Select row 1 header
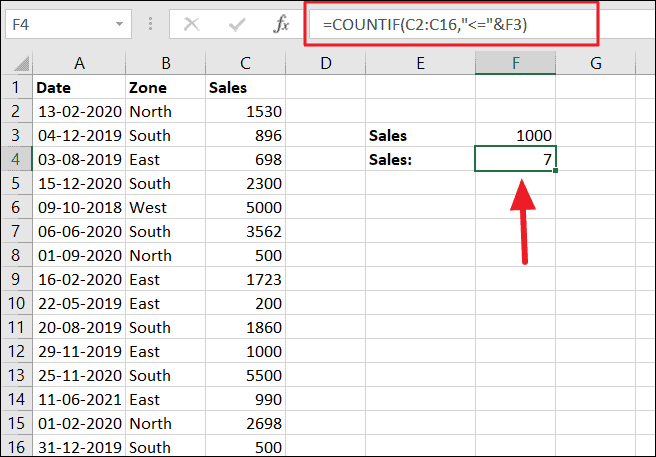 (x=16, y=87)
